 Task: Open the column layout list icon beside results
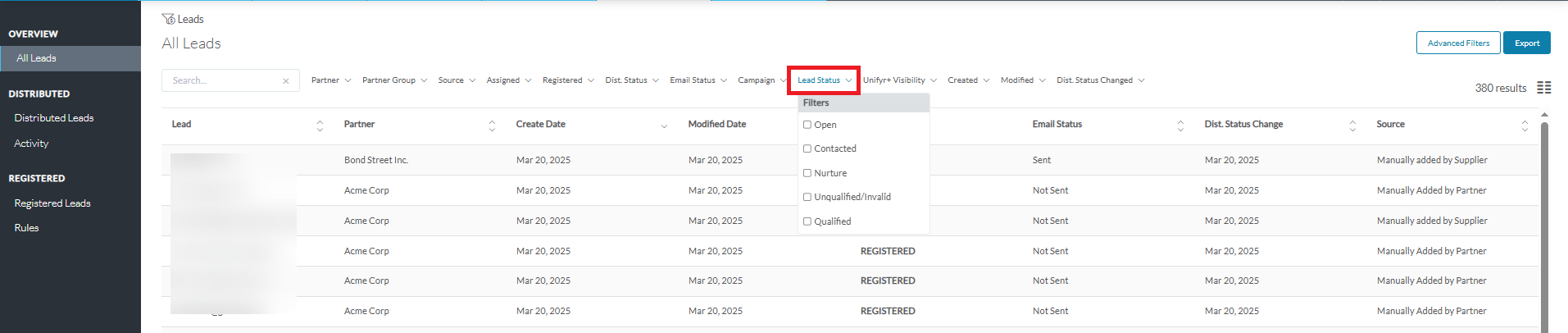coord(1544,88)
